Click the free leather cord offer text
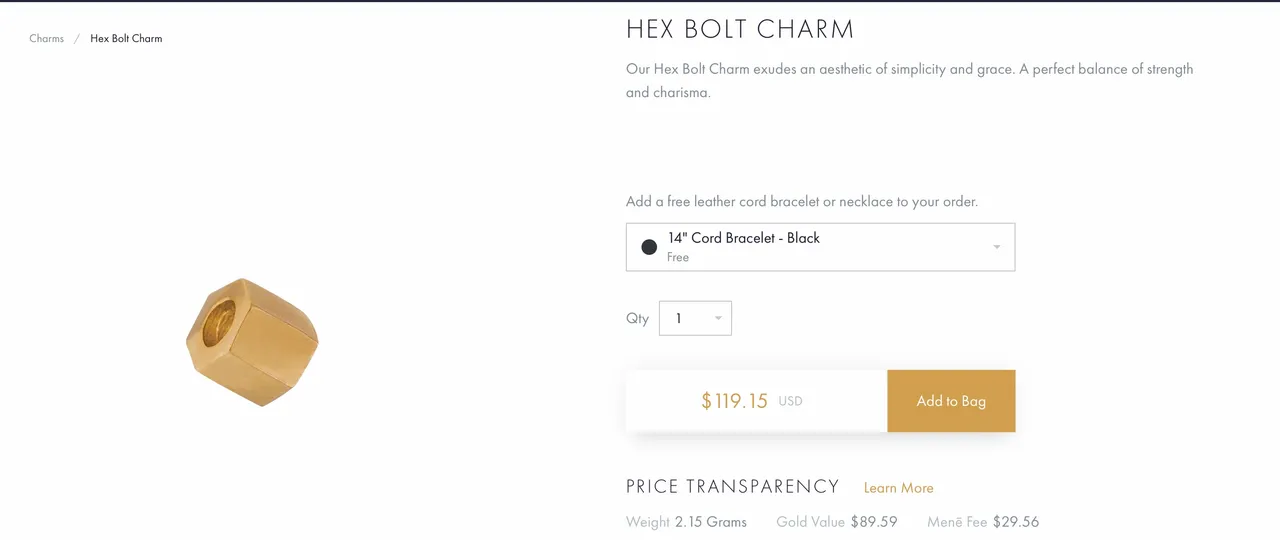The width and height of the screenshot is (1280, 540). 802,201
